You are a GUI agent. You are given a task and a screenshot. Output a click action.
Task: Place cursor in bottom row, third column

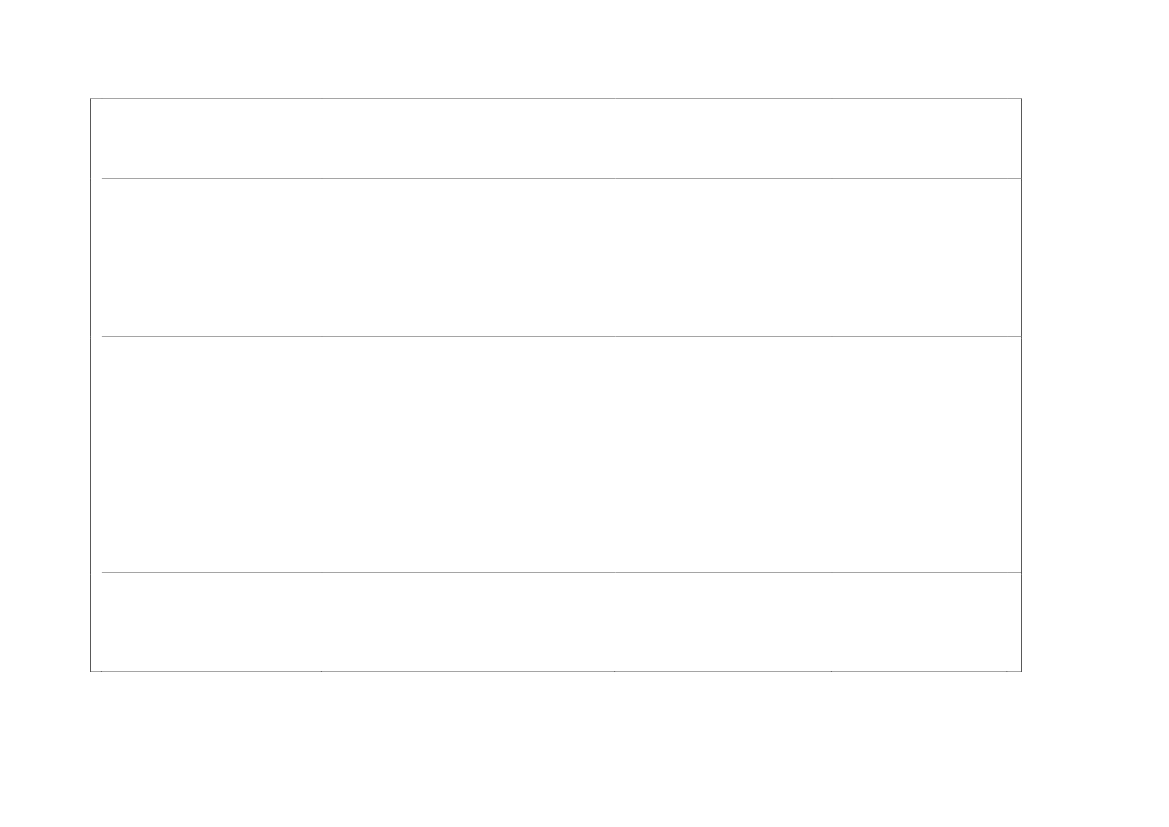pyautogui.click(x=721, y=621)
